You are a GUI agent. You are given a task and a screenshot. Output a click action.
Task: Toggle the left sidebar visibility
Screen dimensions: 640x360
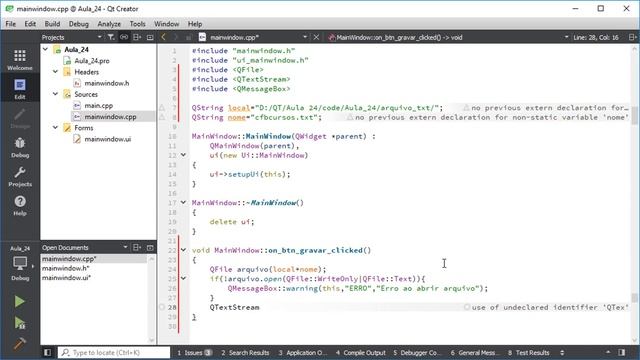tap(47, 352)
